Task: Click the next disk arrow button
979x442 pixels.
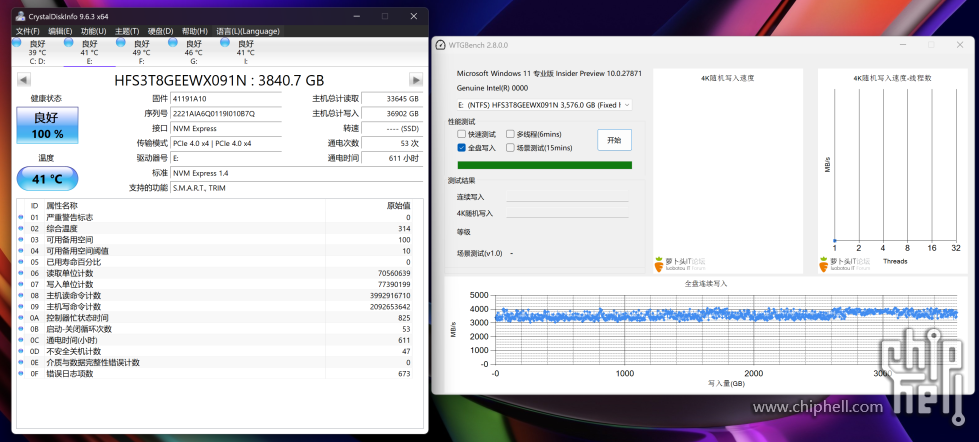Action: click(x=416, y=80)
